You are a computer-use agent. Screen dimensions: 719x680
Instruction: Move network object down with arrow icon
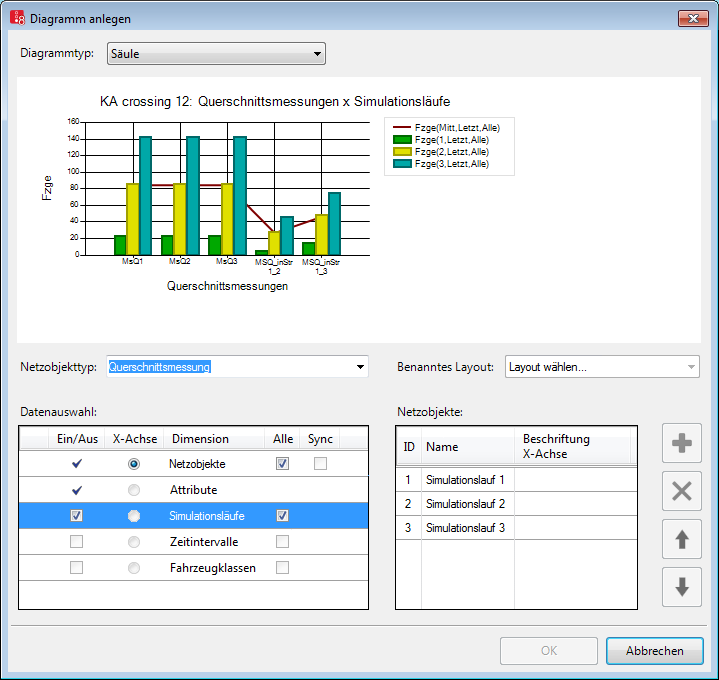[682, 587]
